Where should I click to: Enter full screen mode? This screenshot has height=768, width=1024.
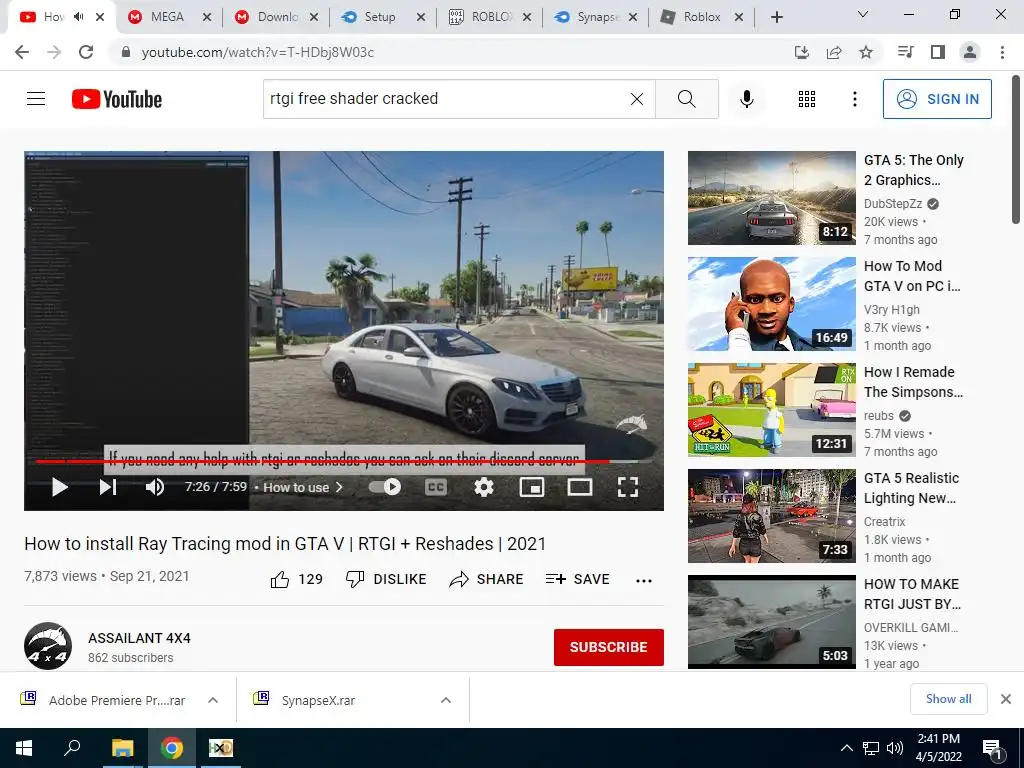pos(628,487)
